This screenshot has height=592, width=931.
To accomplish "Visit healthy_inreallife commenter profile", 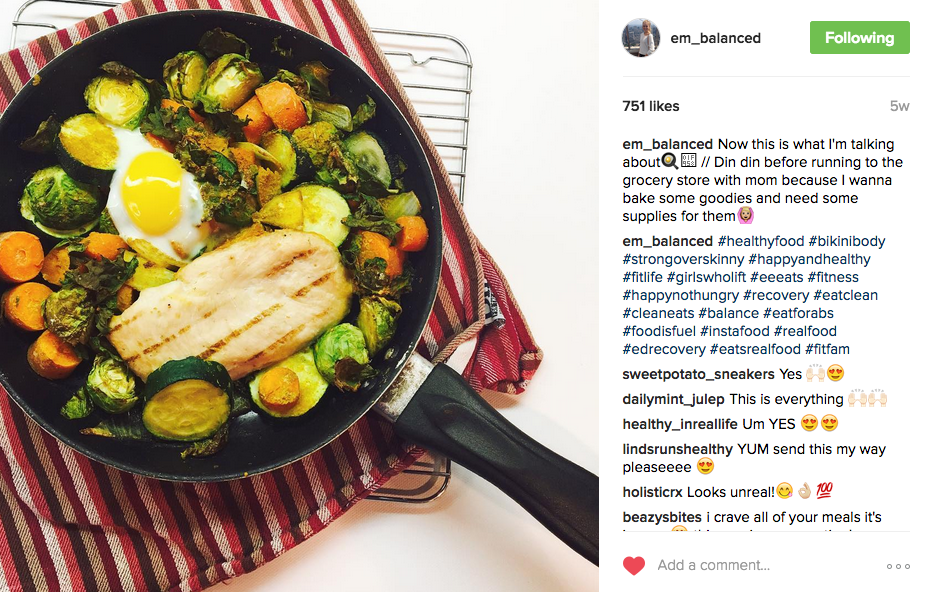I will coord(680,424).
